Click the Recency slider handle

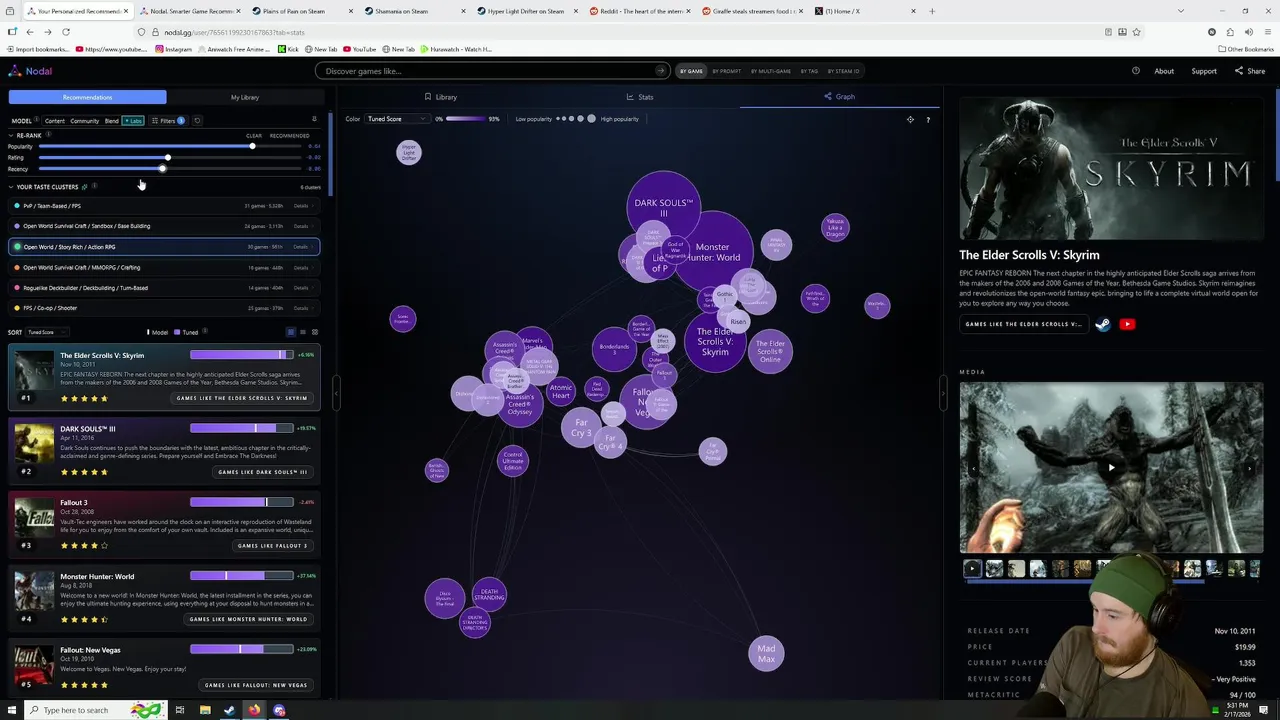click(162, 169)
